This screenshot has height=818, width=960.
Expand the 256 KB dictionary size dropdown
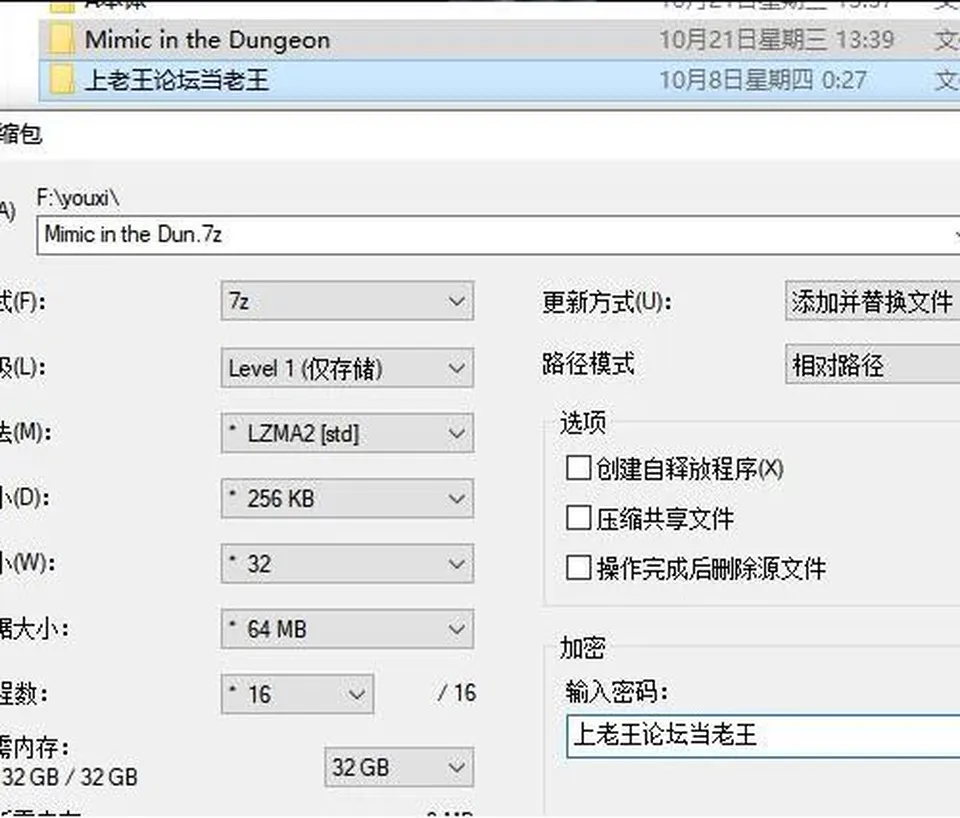click(x=347, y=498)
